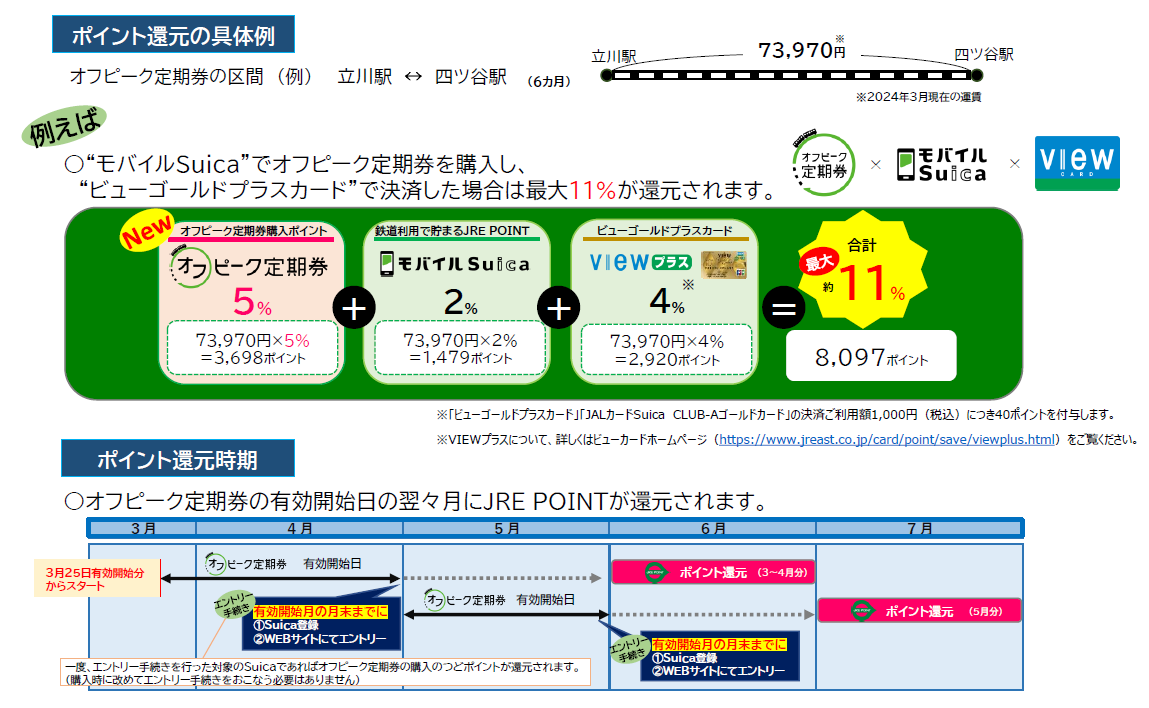Click the navy entry steps box in 4月
This screenshot has height=708, width=1149.
pos(321,625)
